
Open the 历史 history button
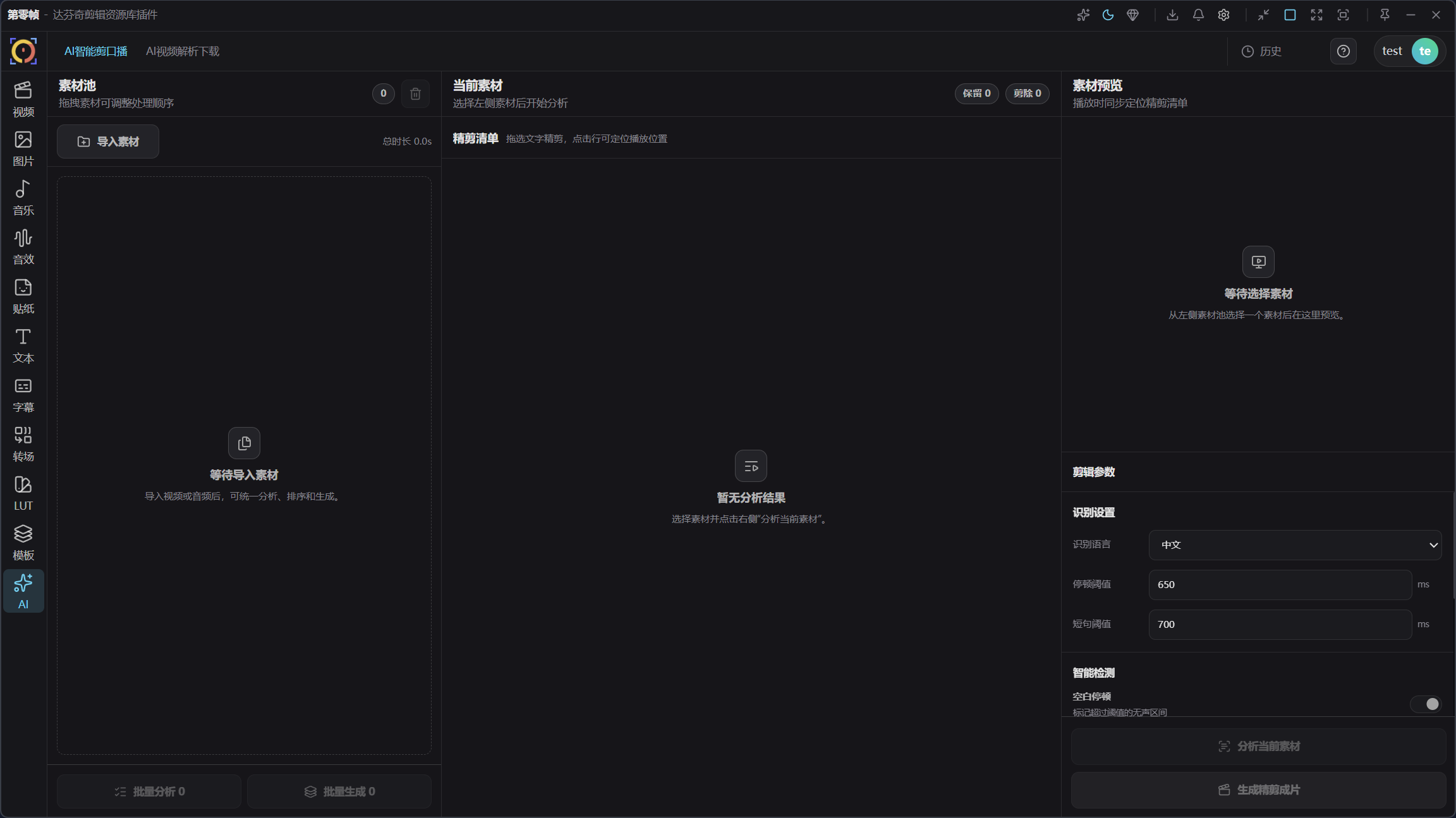coord(1261,51)
